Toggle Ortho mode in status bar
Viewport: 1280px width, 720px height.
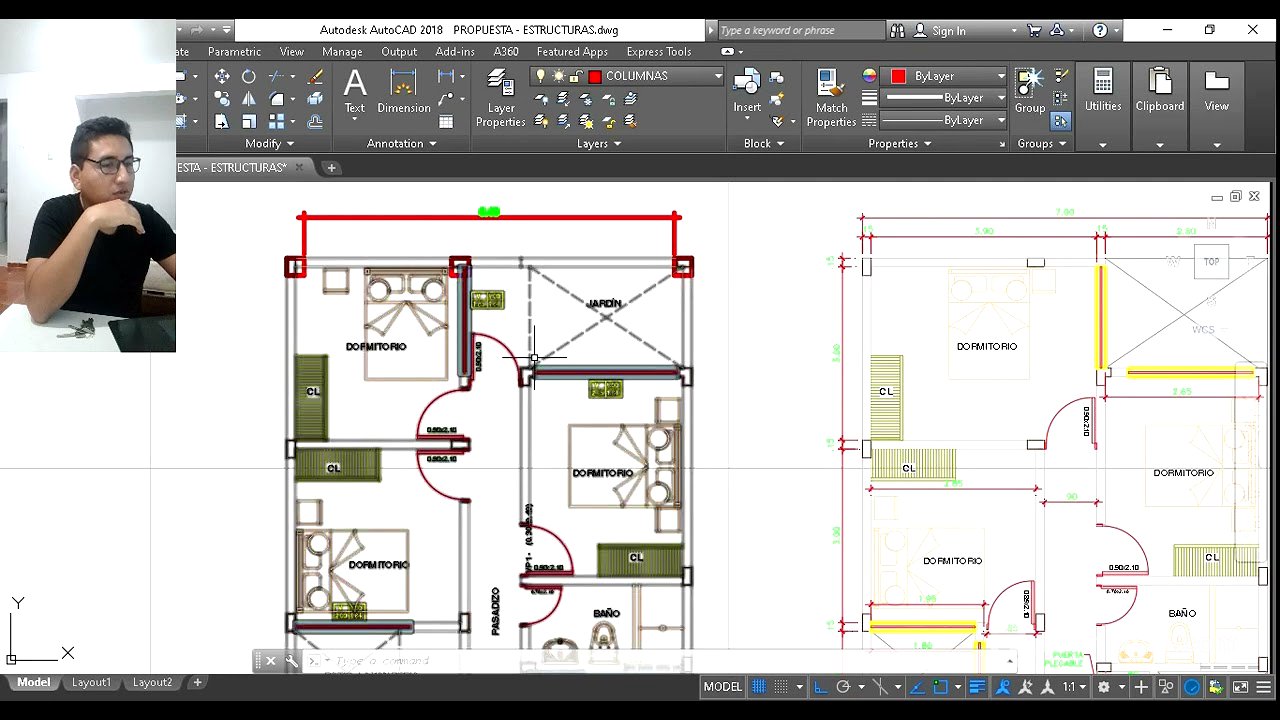(x=821, y=687)
